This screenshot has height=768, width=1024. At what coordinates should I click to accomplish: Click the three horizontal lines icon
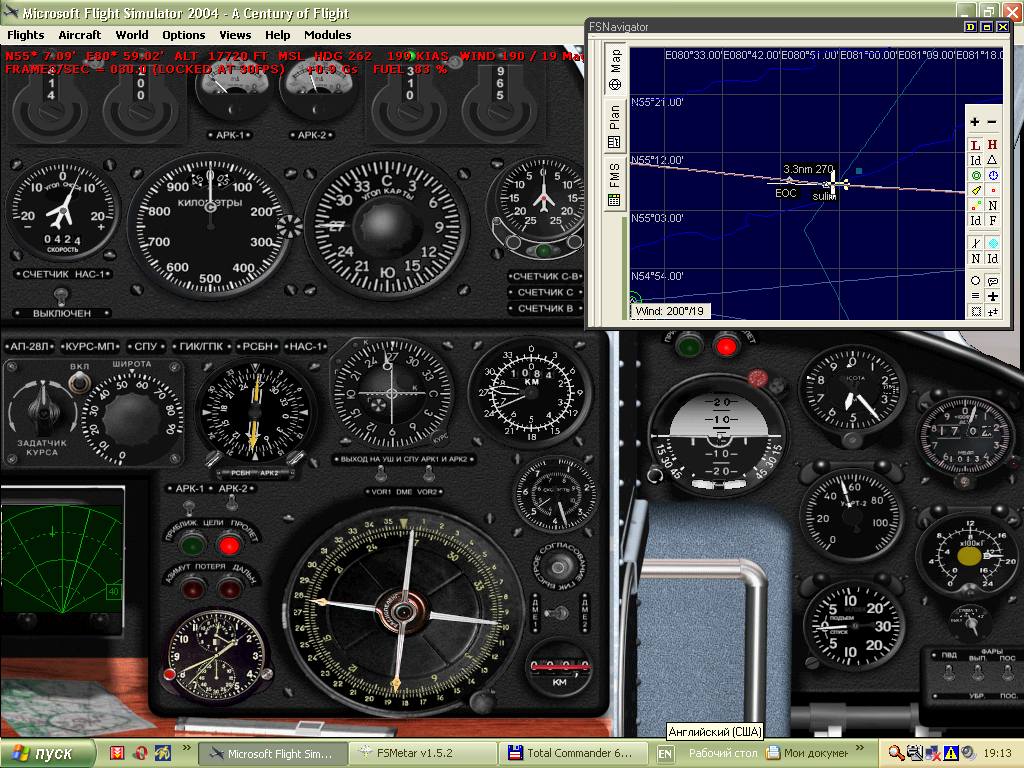click(976, 296)
